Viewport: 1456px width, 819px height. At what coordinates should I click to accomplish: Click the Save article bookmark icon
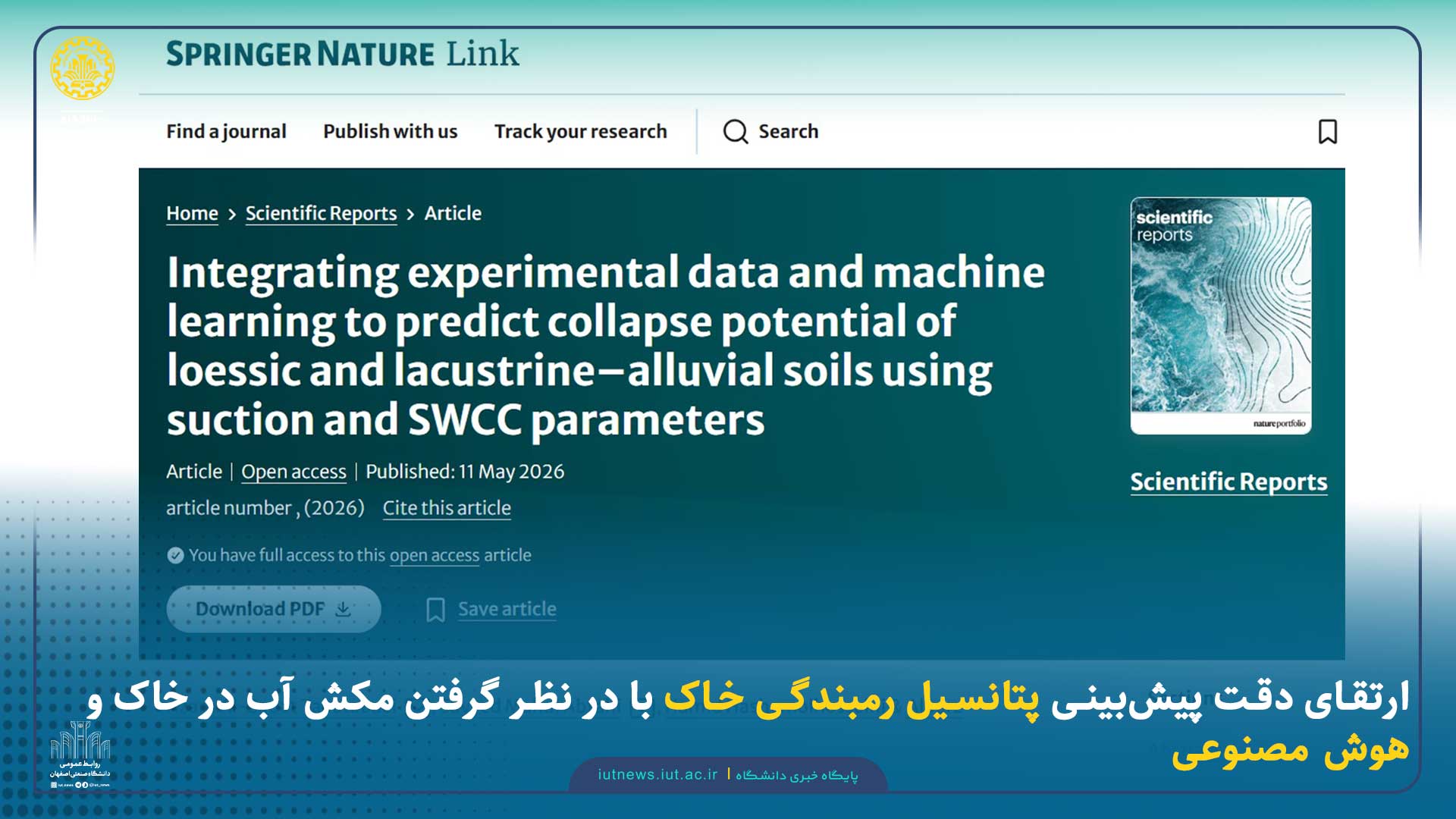(435, 610)
